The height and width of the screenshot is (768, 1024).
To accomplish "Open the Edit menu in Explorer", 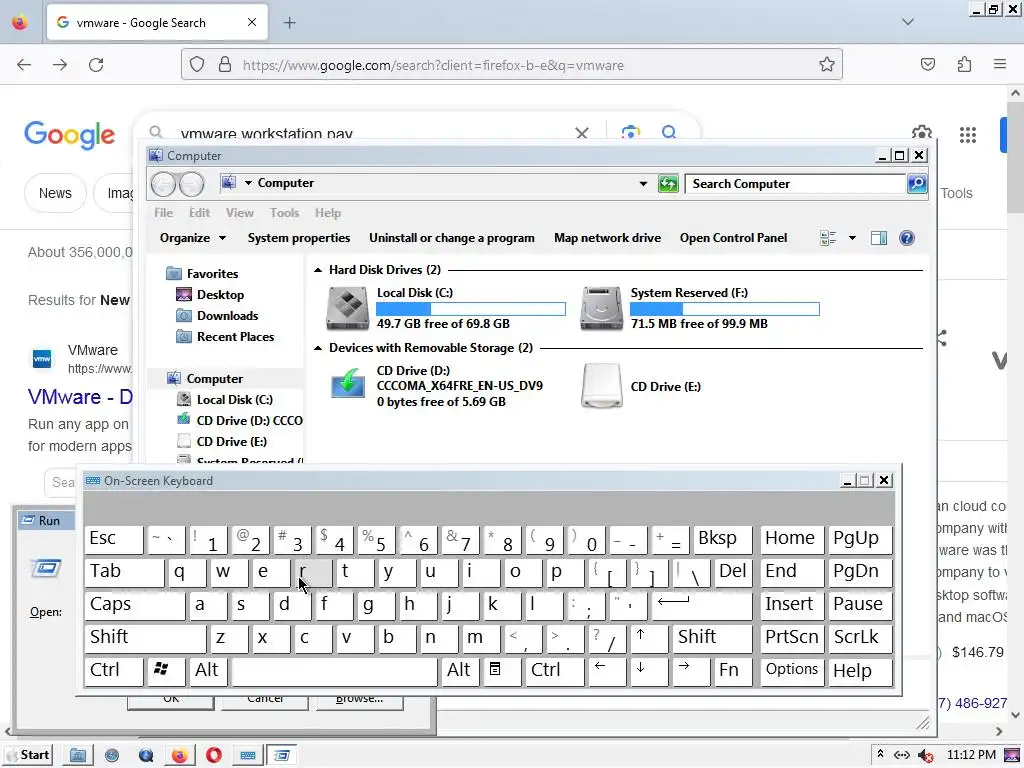I will pos(199,213).
